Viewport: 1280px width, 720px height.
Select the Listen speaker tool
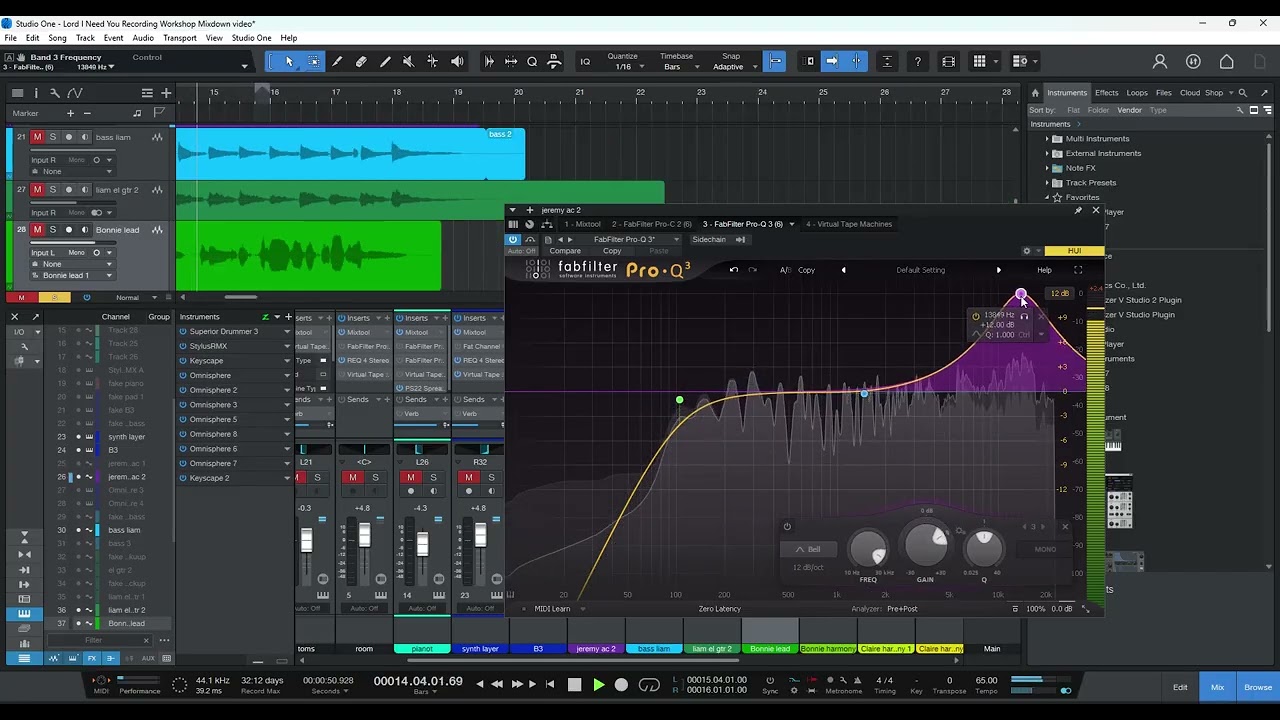tap(457, 61)
